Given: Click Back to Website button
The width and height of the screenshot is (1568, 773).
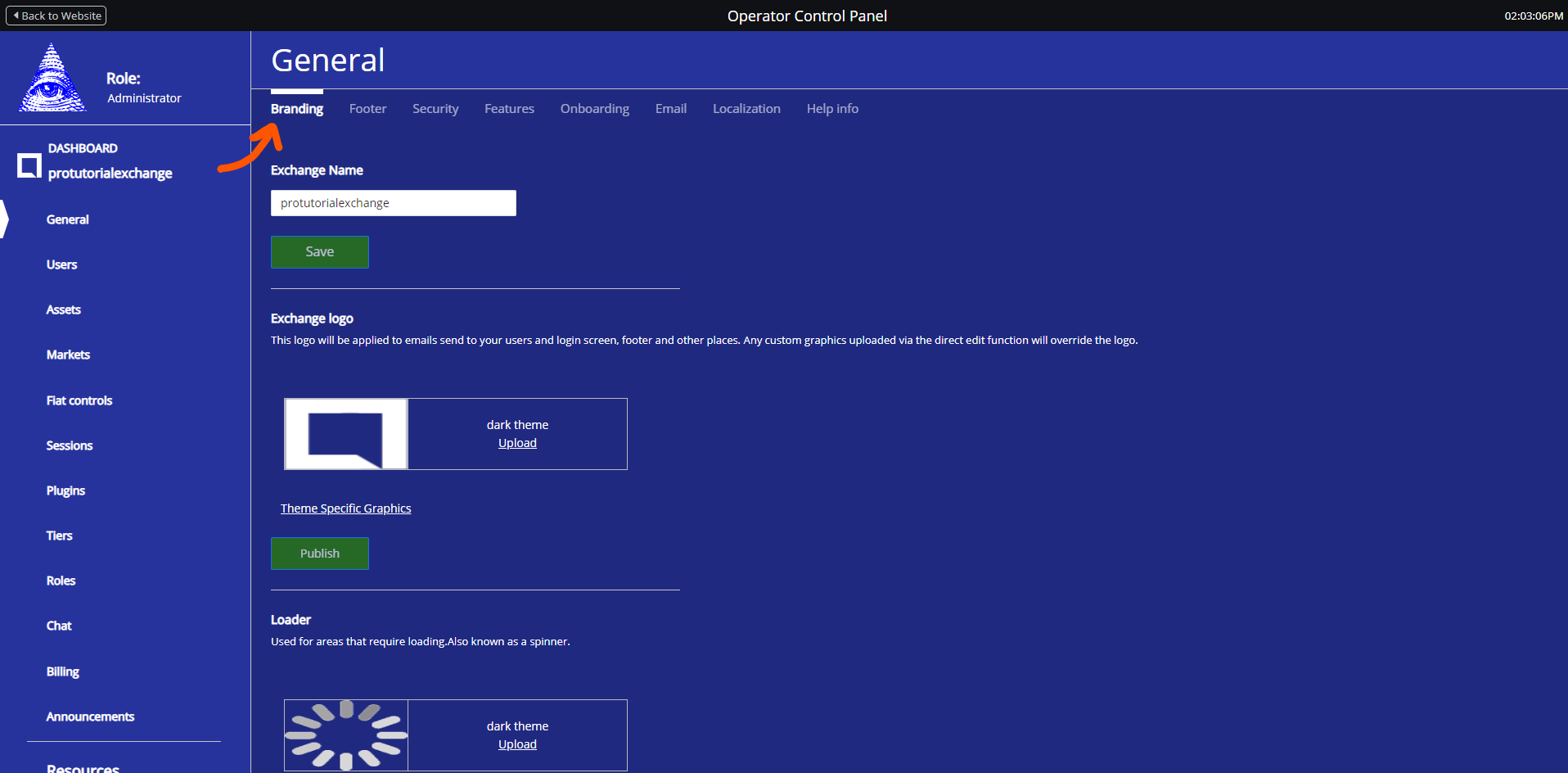Looking at the screenshot, I should click(x=56, y=16).
